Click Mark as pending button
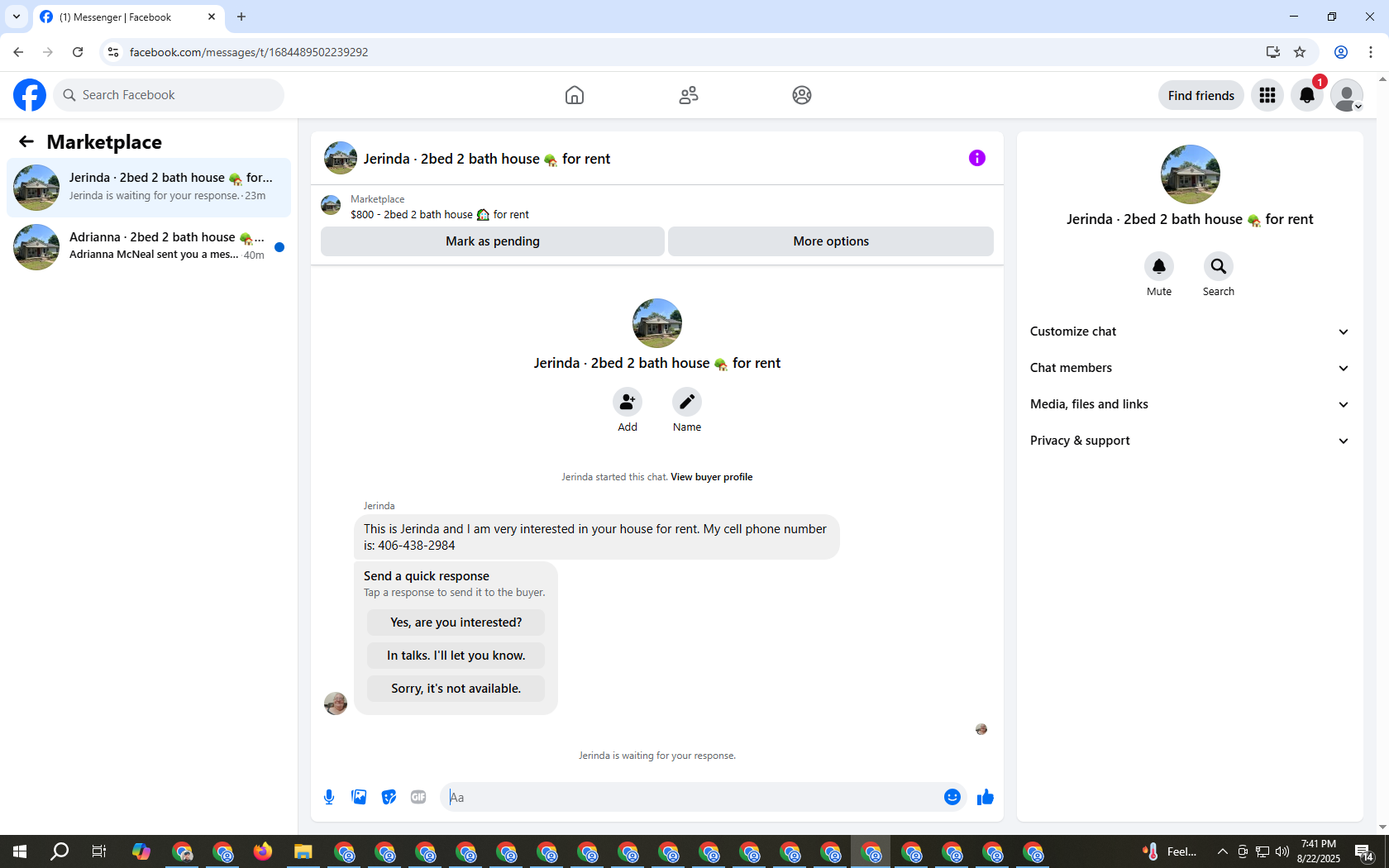The image size is (1389, 868). pyautogui.click(x=493, y=241)
